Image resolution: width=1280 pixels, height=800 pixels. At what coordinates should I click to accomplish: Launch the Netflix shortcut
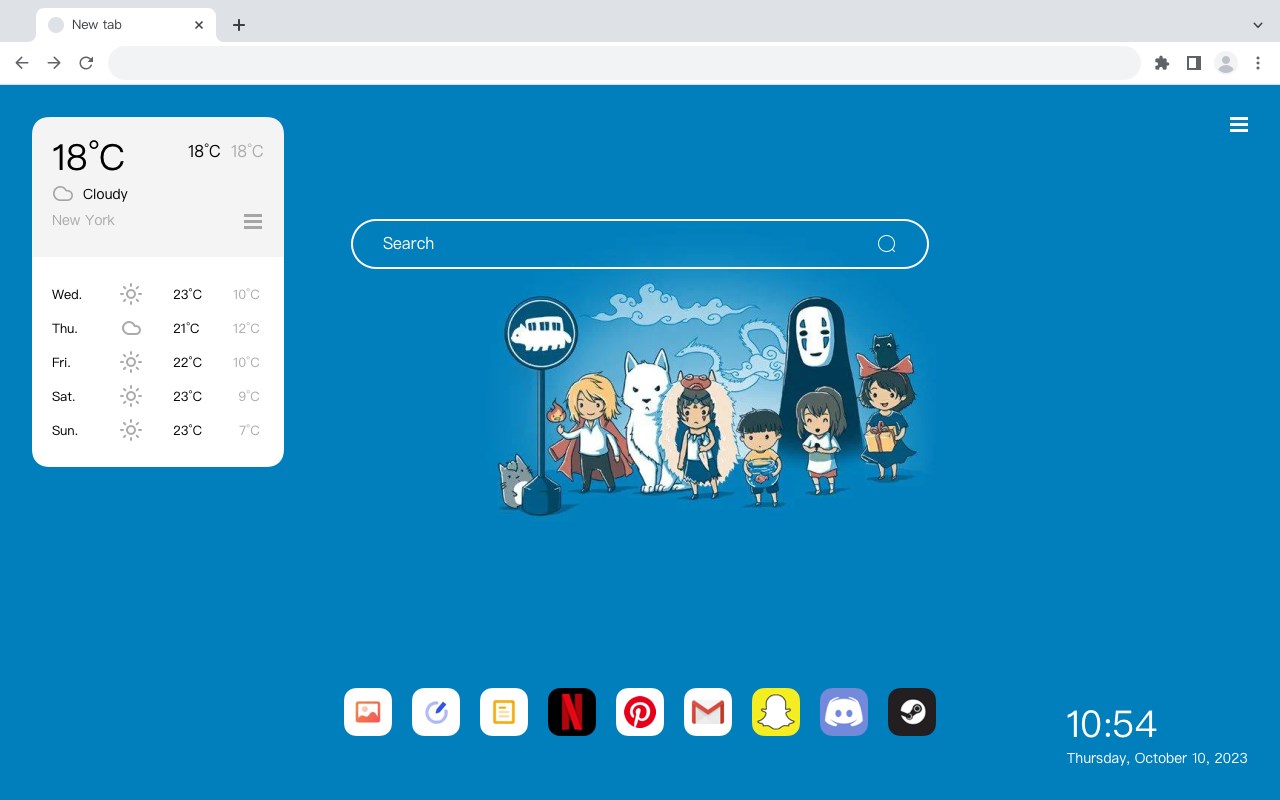pyautogui.click(x=572, y=712)
